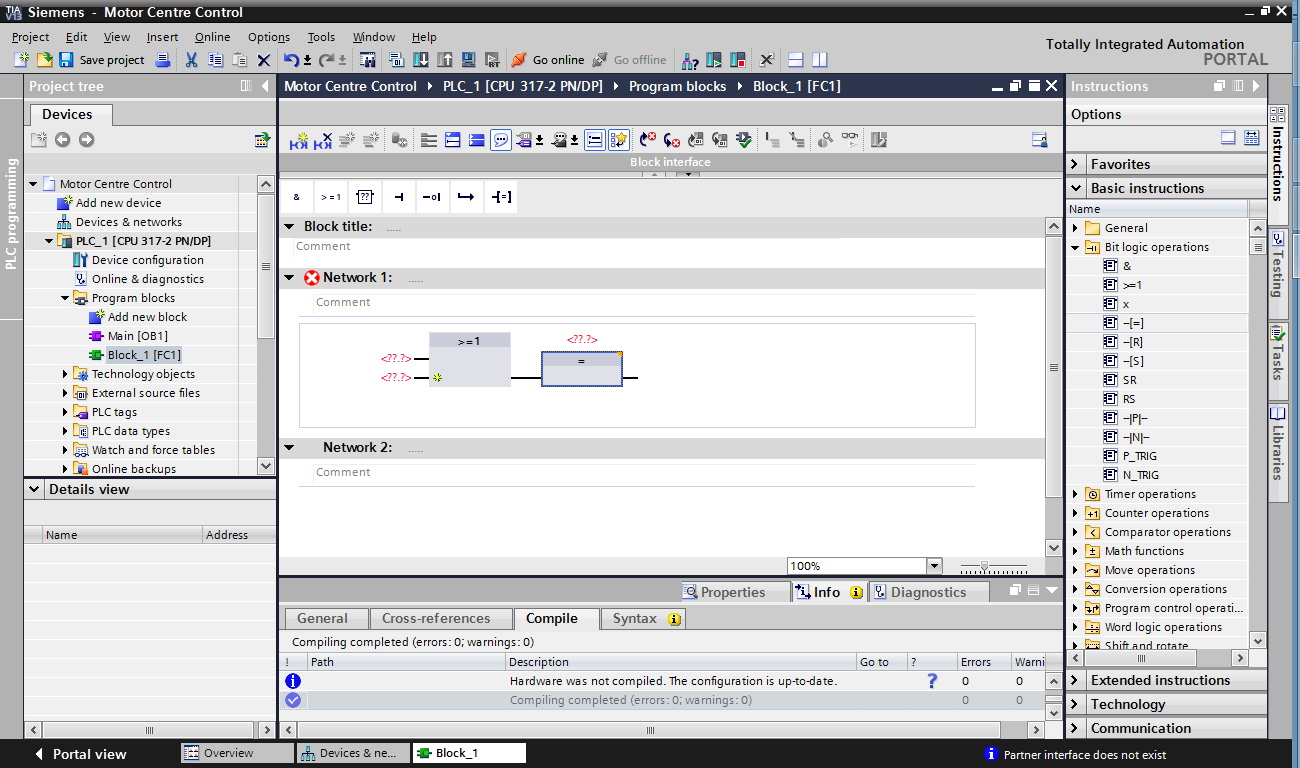Expand the Favorites section in Instructions
The width and height of the screenshot is (1300, 768).
[x=1076, y=164]
